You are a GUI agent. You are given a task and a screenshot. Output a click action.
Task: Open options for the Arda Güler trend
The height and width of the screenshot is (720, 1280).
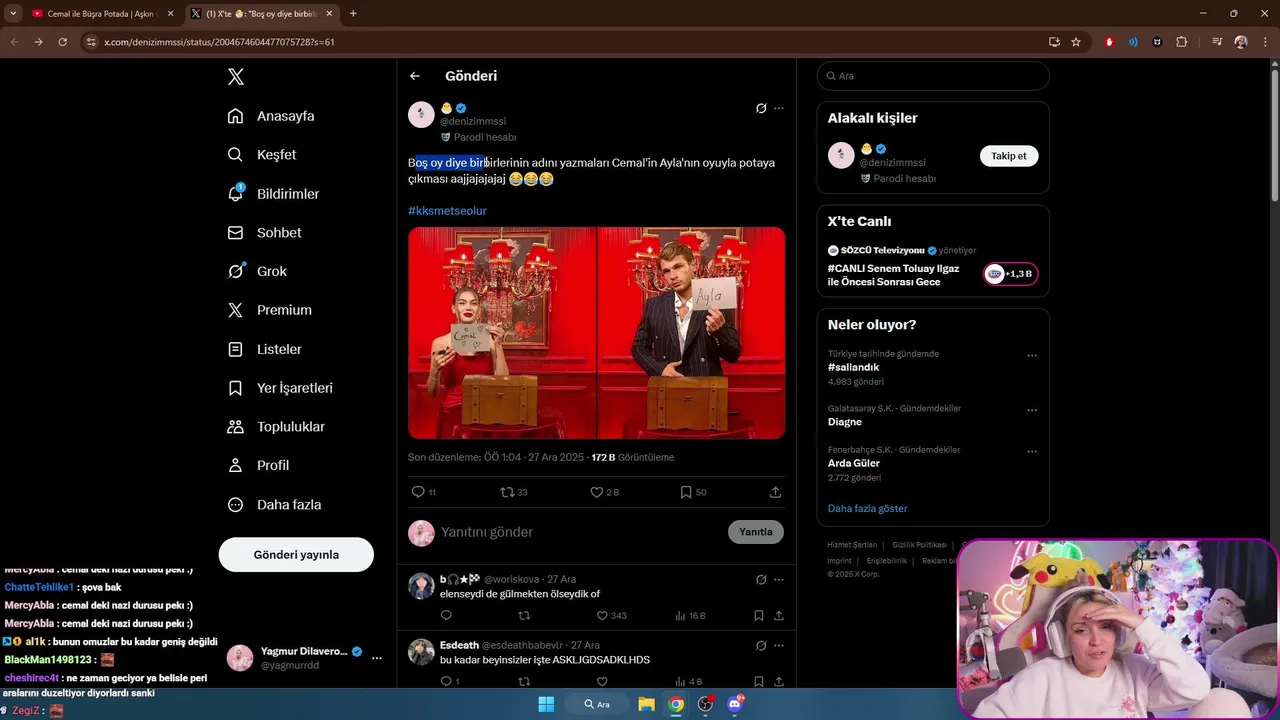click(1032, 452)
